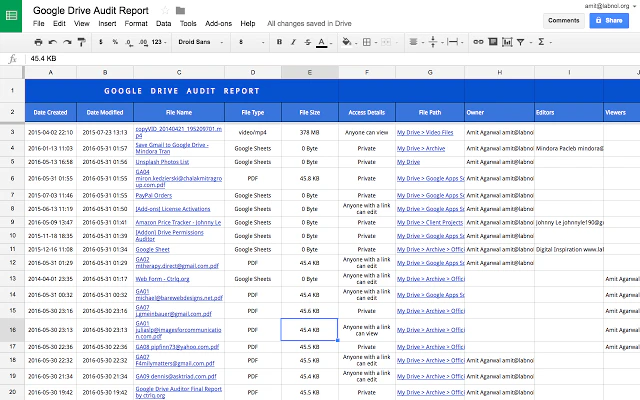Open the Google Sheets home icon
The height and width of the screenshot is (400, 640).
[x=11, y=16]
